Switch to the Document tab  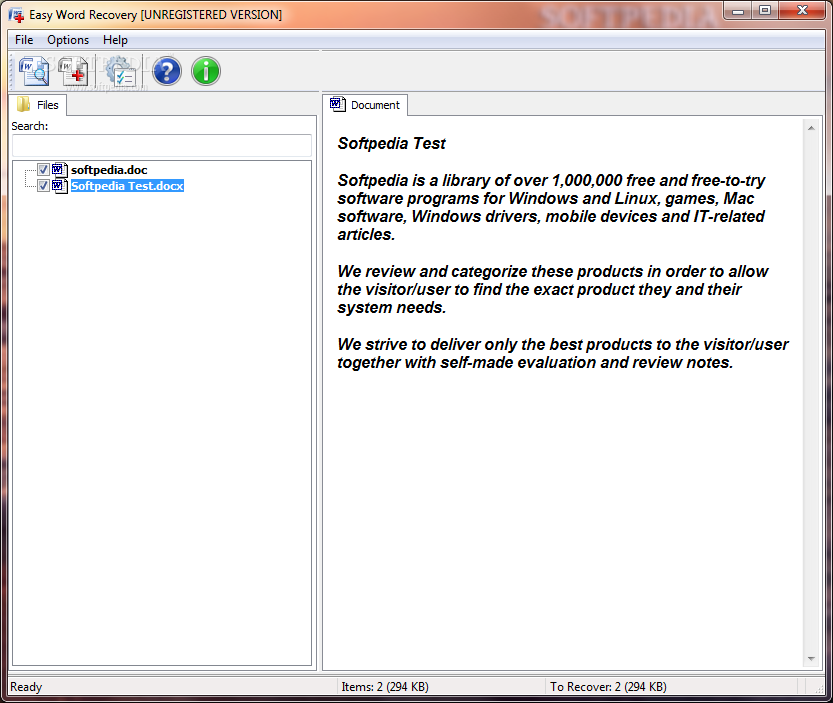[x=365, y=105]
